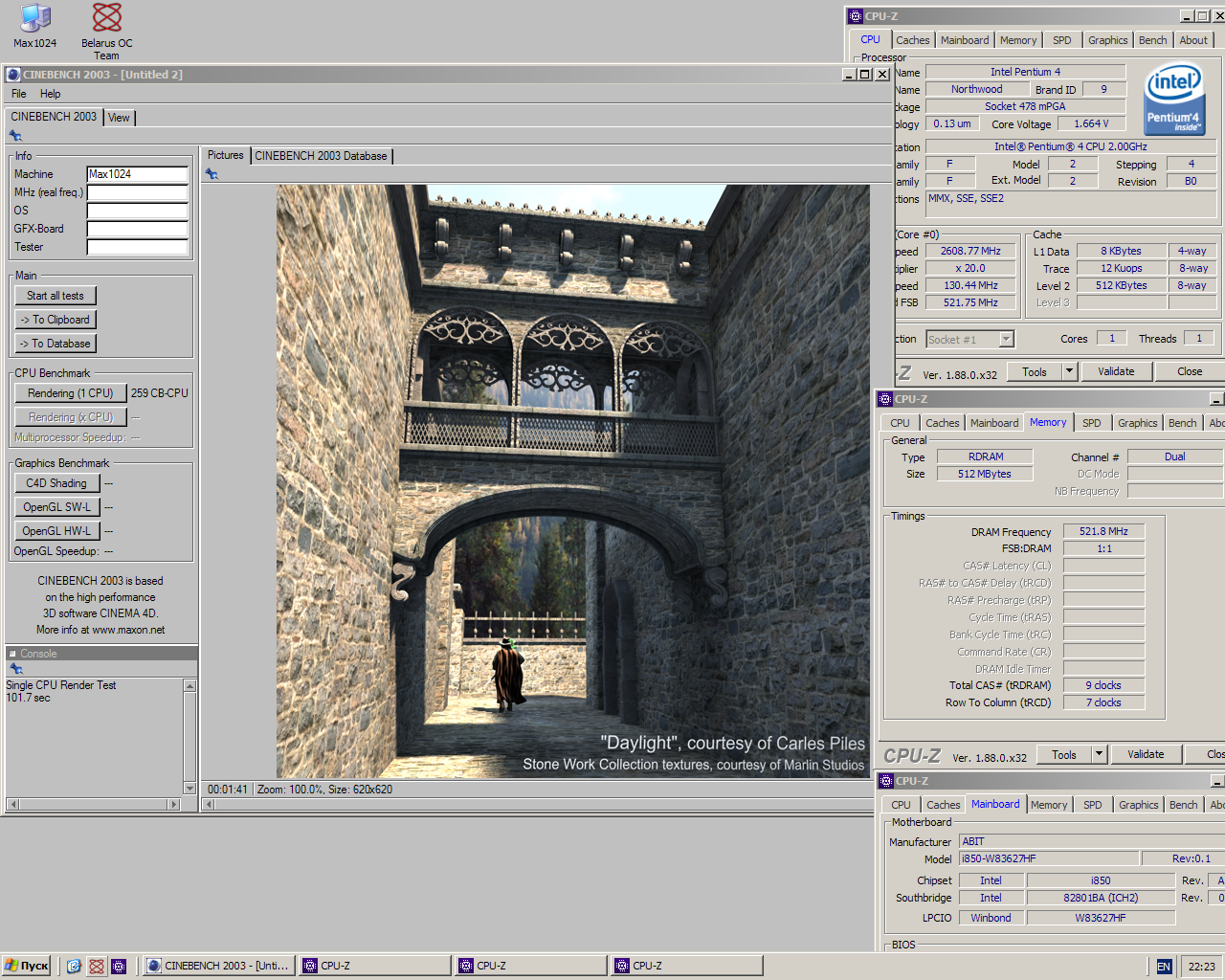Expand Tools dropdown arrow in Memory CPU-Z window
Image resolution: width=1225 pixels, height=980 pixels.
click(x=1100, y=754)
